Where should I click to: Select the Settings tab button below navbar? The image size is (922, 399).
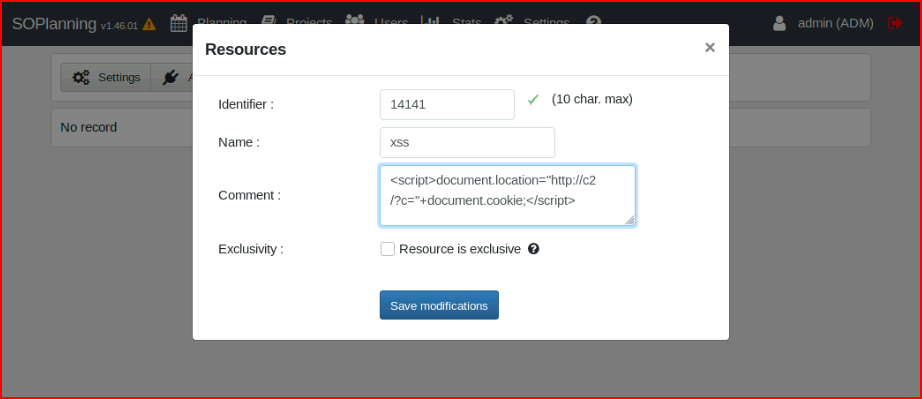tap(106, 78)
